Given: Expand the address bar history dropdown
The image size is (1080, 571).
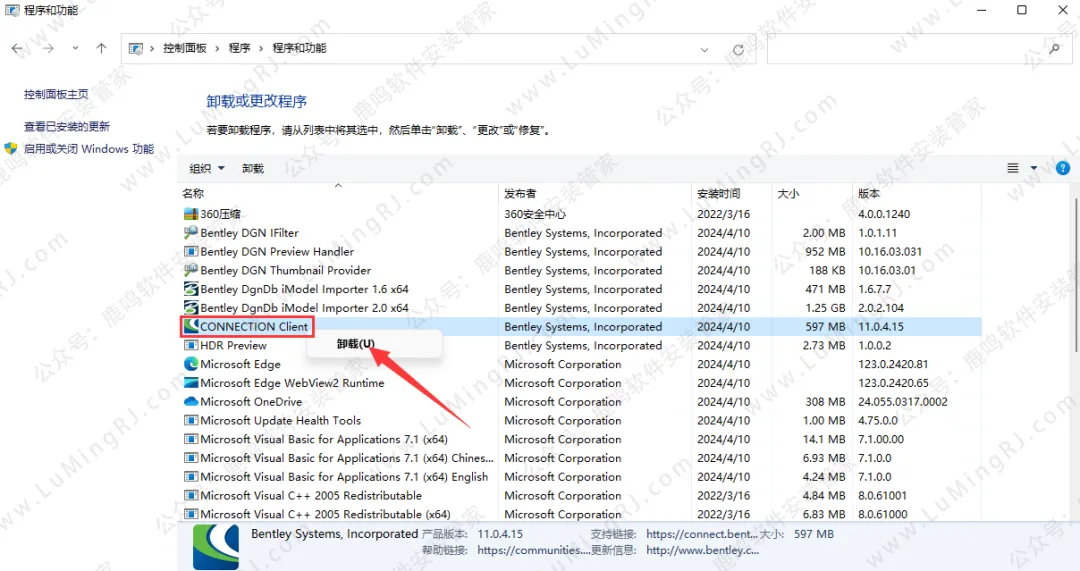Looking at the screenshot, I should [705, 49].
